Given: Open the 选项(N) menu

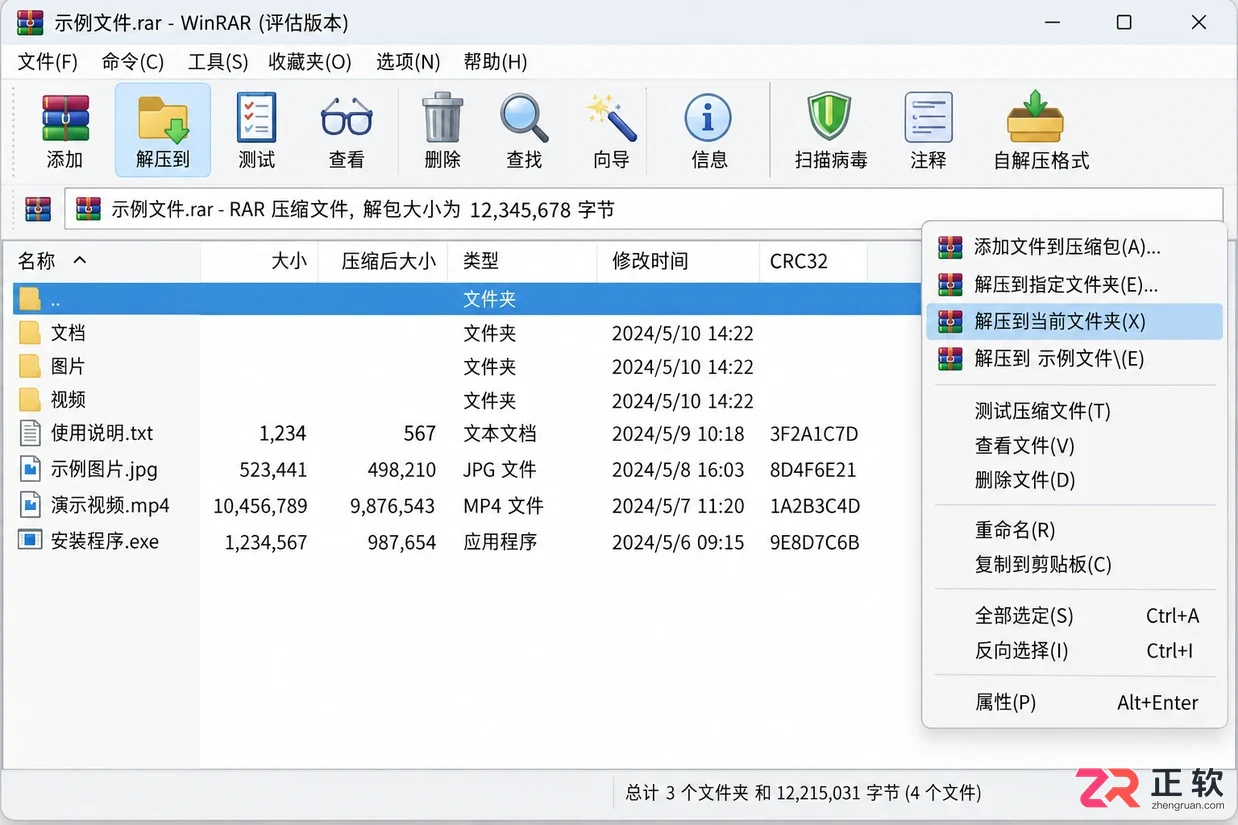Looking at the screenshot, I should tap(408, 62).
